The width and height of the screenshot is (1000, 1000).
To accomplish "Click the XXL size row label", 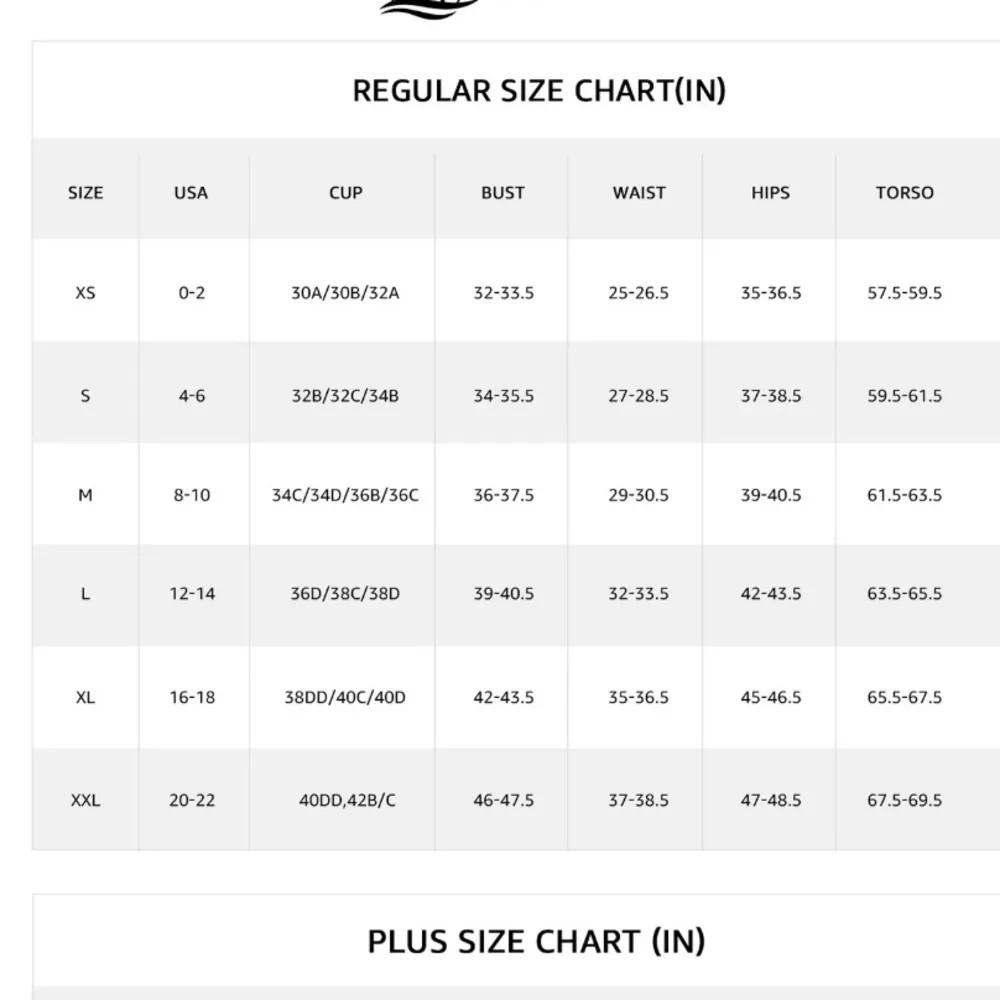I will (86, 800).
